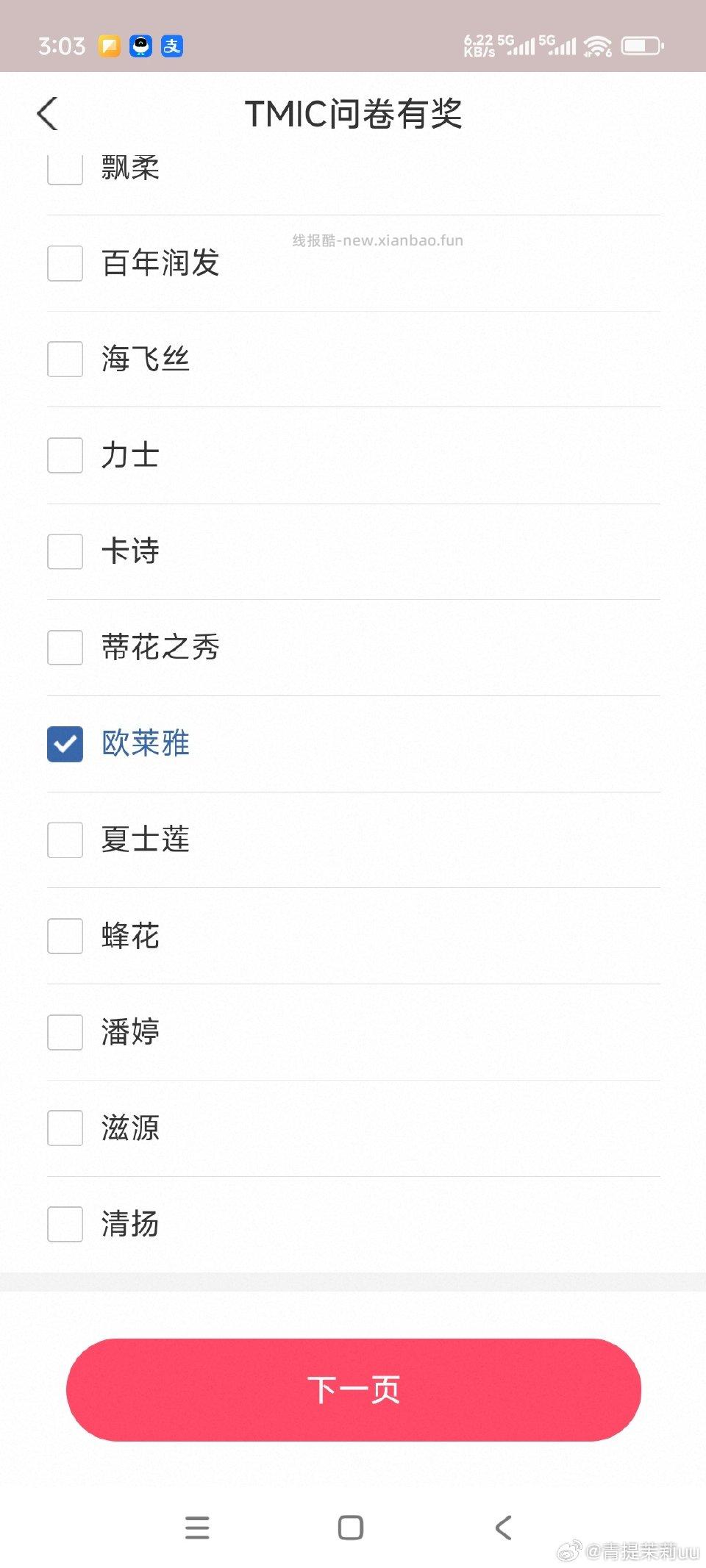Check the 清扬 checkbox at the bottom
Image resolution: width=706 pixels, height=1568 pixels.
click(65, 1225)
